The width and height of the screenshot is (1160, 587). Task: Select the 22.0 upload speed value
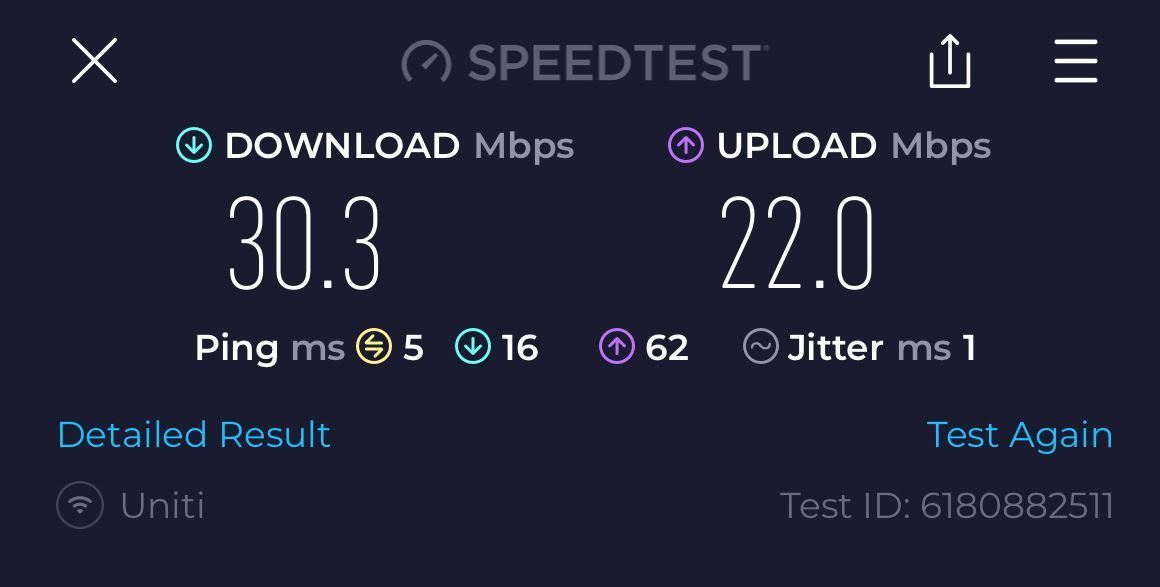[x=797, y=243]
